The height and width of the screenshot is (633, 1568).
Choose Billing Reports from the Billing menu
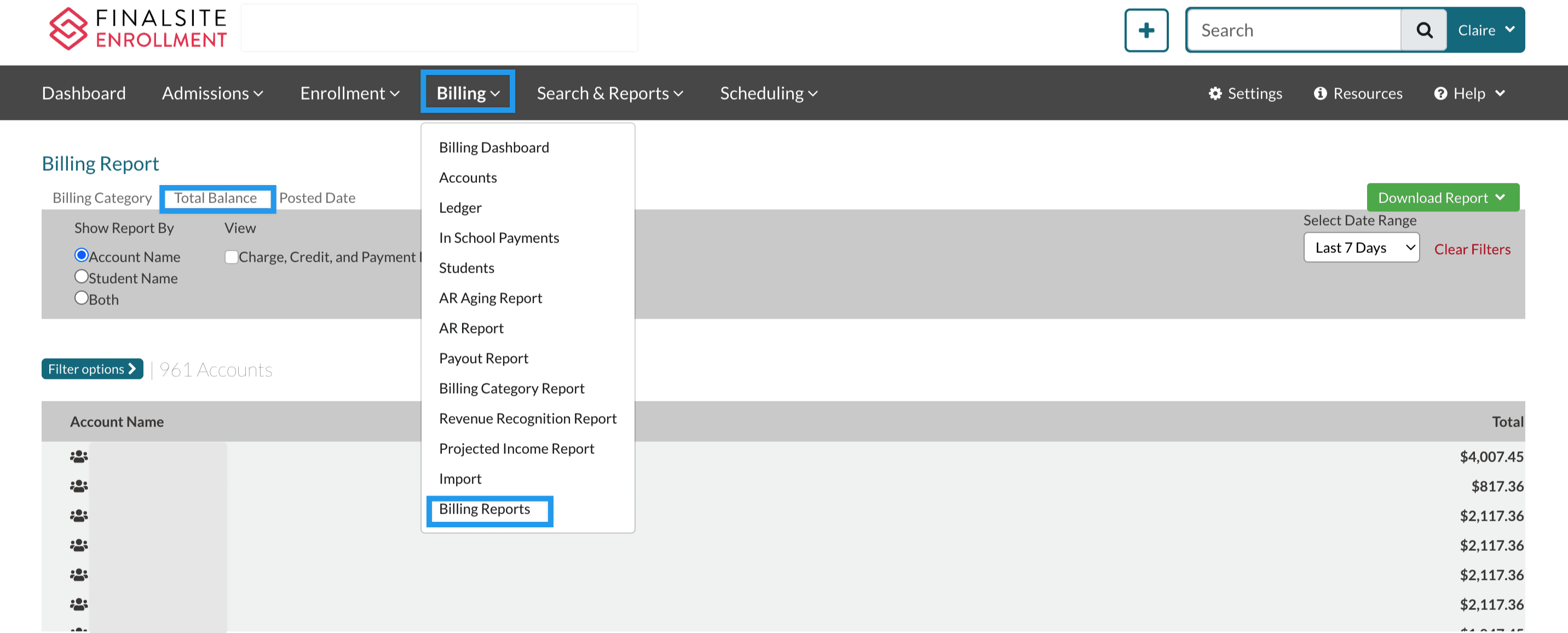[485, 509]
